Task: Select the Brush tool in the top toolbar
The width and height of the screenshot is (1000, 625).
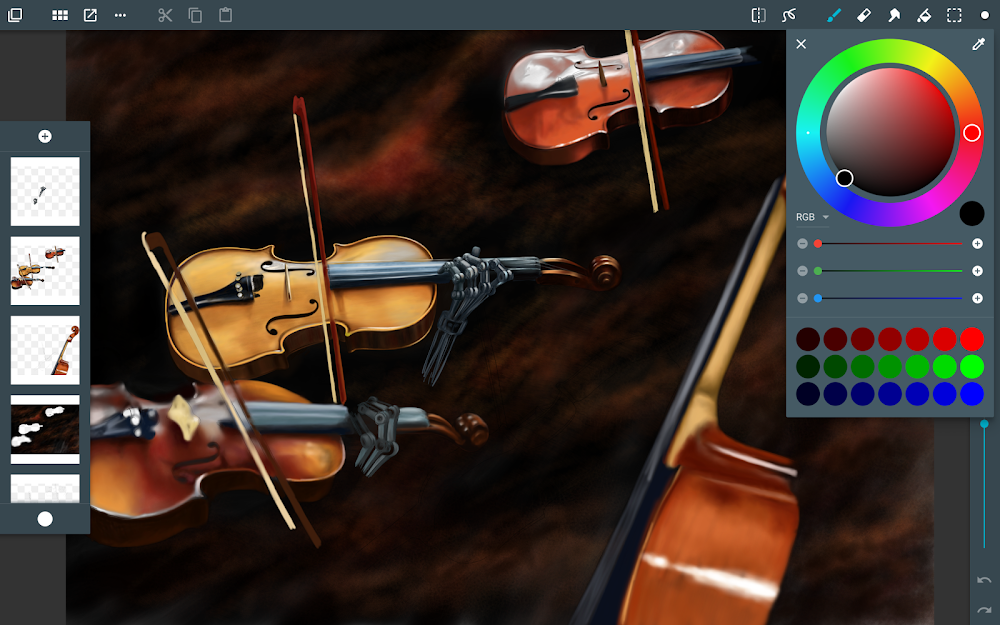Action: coord(835,15)
